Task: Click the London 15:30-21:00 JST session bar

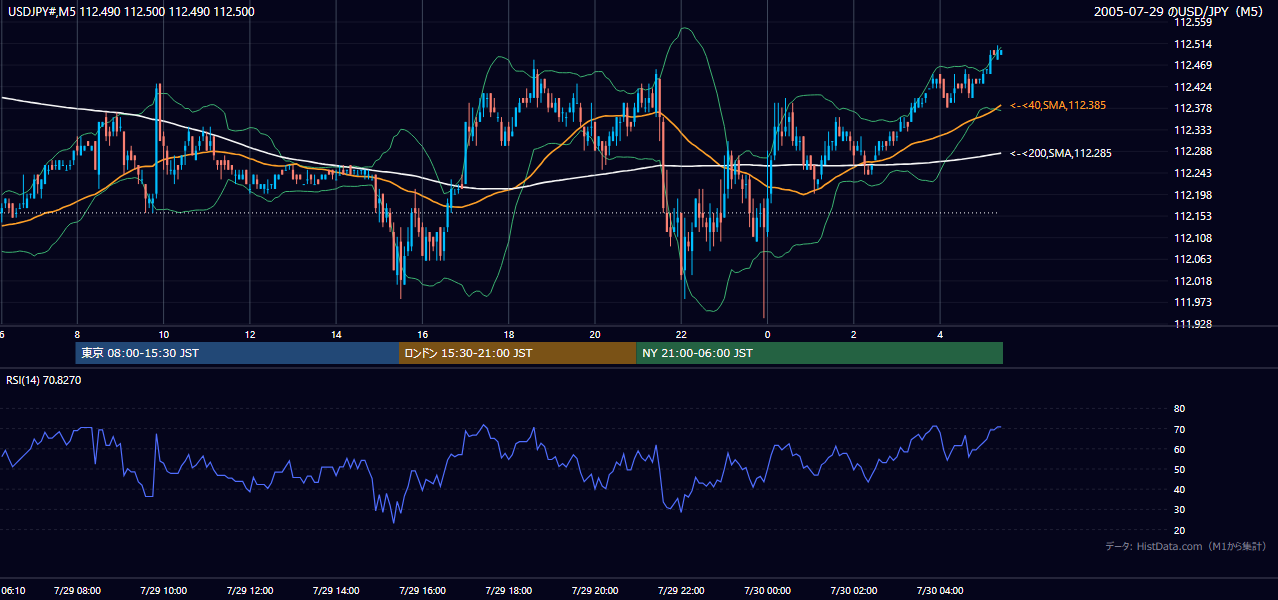Action: (517, 353)
